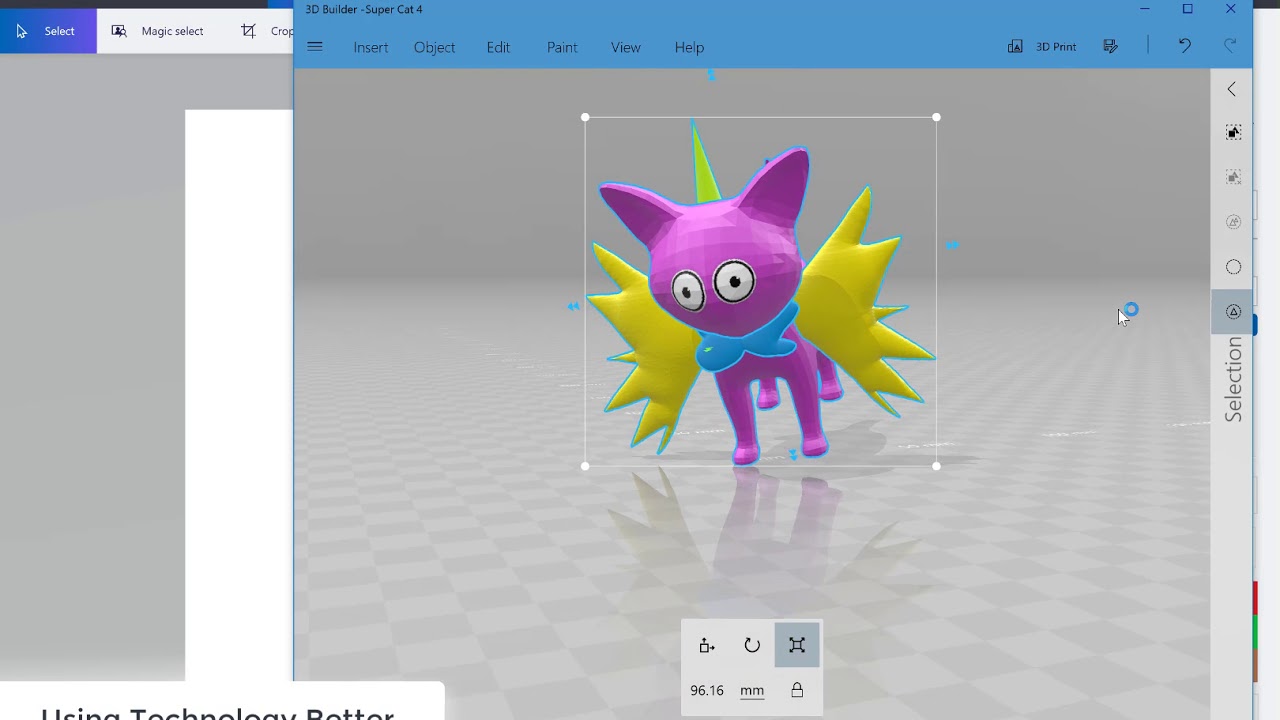Click the blue arrow handle left of the cat
This screenshot has height=720, width=1280.
tap(573, 306)
